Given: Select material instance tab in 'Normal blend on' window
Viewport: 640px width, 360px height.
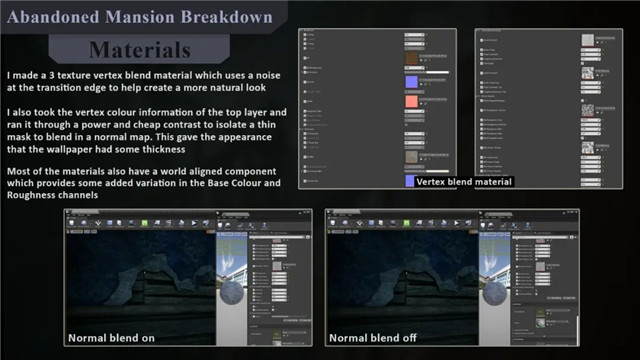Looking at the screenshot, I should [236, 215].
